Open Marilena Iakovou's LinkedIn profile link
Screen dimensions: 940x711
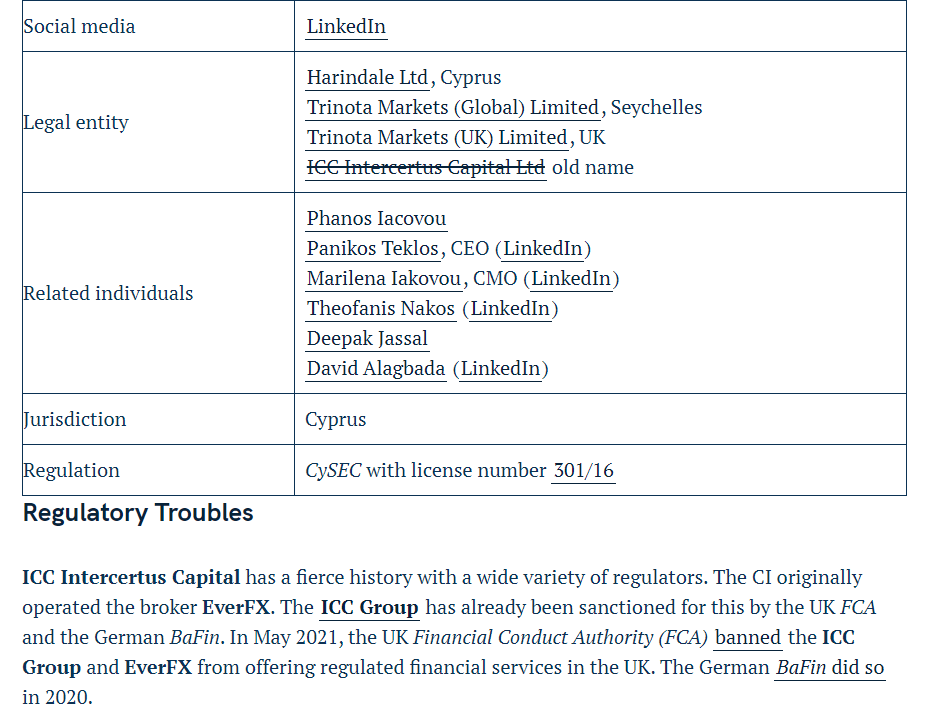(571, 279)
